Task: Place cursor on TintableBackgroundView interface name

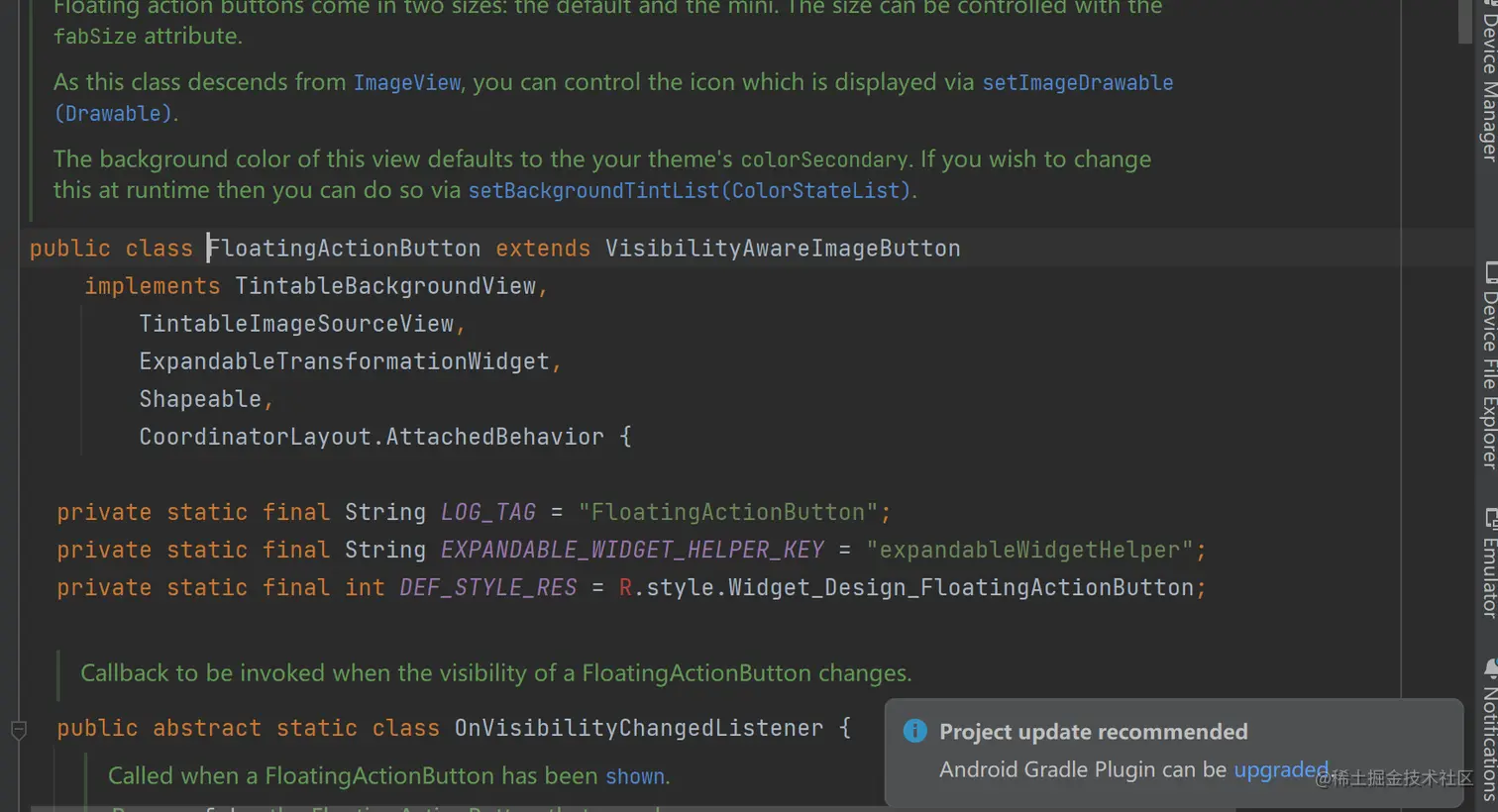Action: (x=385, y=286)
